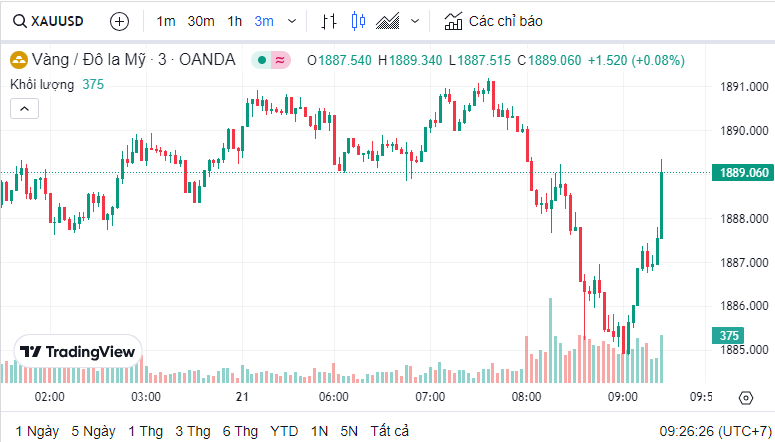Screen dimensions: 775x442
Task: Select the YTD date range
Action: tap(284, 431)
